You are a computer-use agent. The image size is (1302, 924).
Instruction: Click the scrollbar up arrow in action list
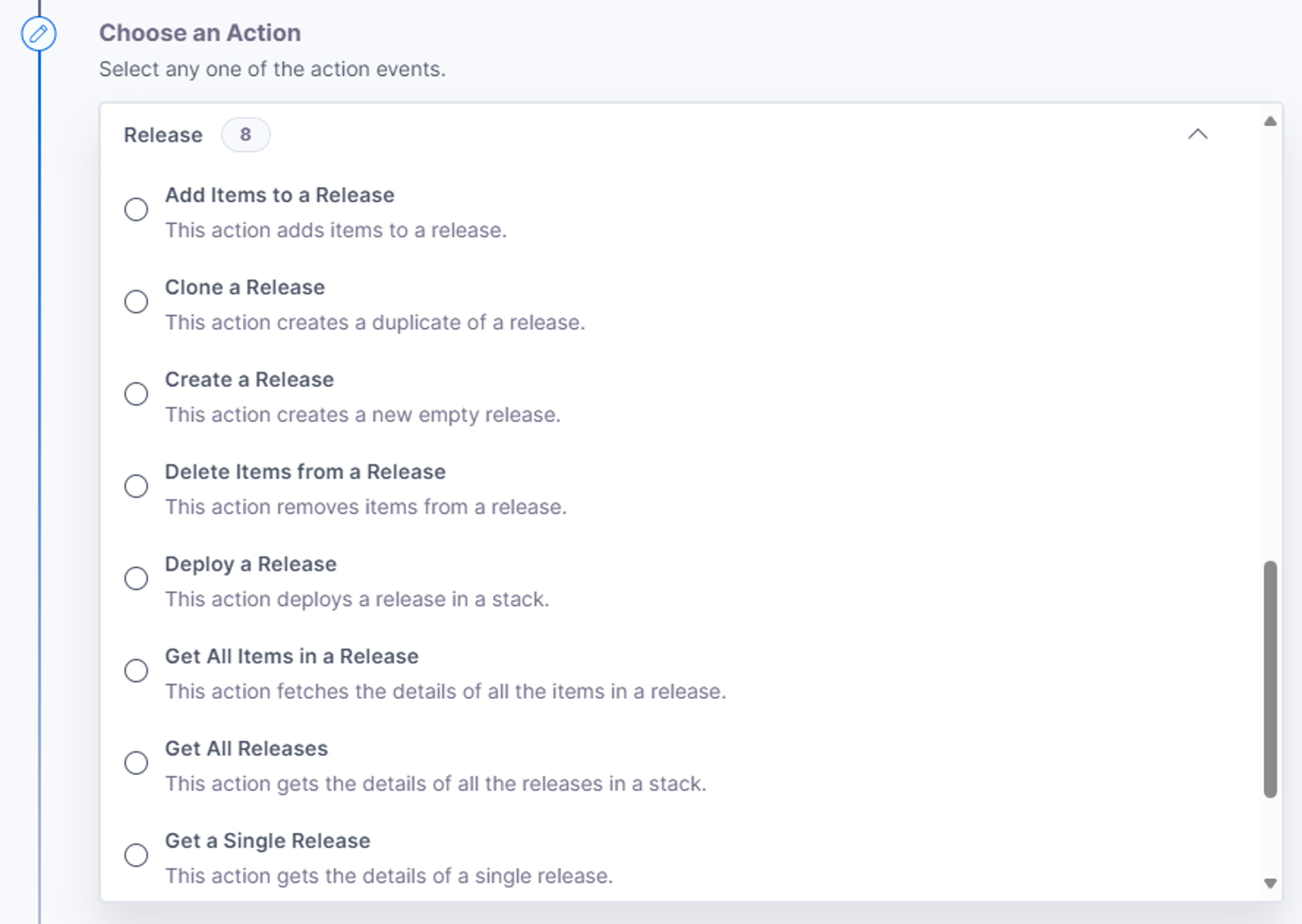tap(1270, 121)
